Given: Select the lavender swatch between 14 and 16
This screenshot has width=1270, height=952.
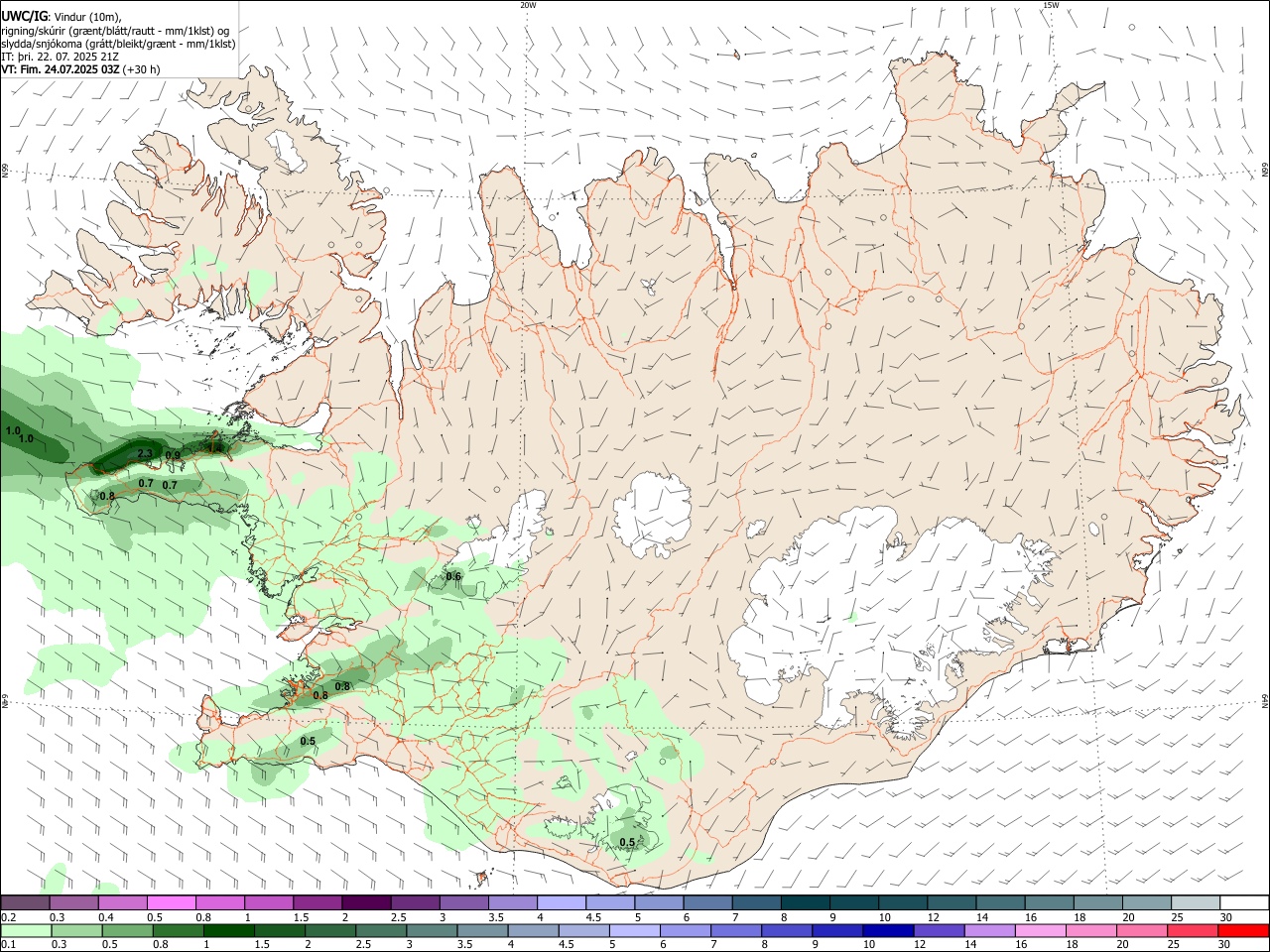Looking at the screenshot, I should click(989, 930).
